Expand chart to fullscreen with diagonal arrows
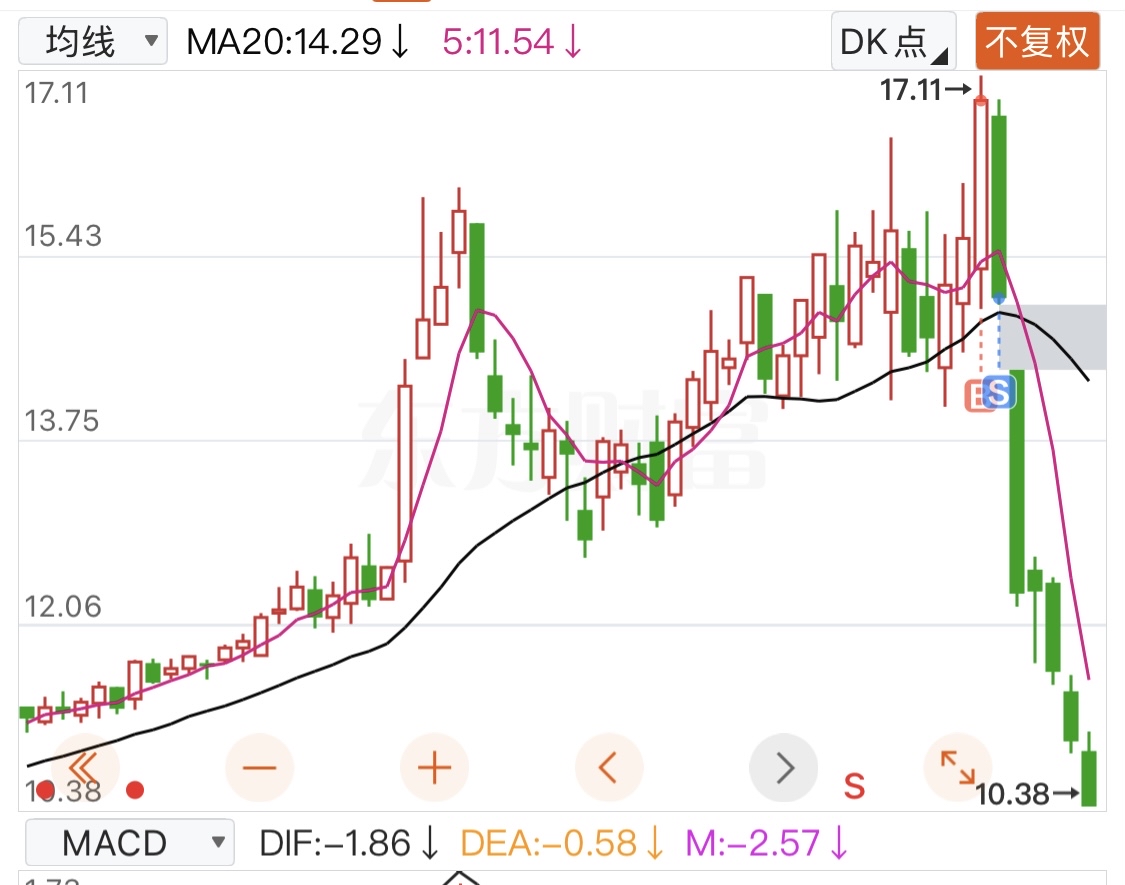This screenshot has width=1125, height=885. pyautogui.click(x=958, y=767)
